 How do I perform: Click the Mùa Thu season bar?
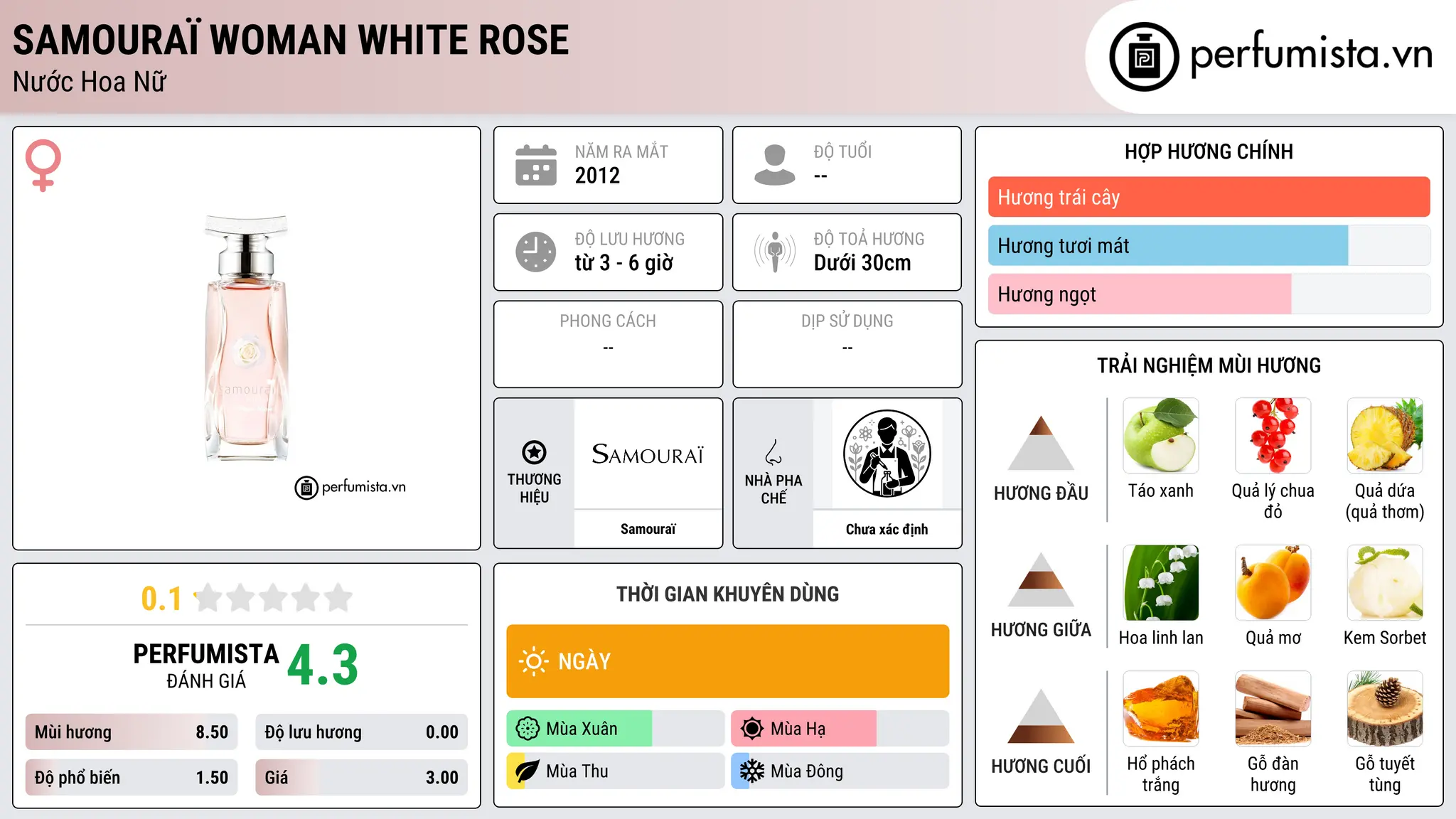click(x=616, y=771)
